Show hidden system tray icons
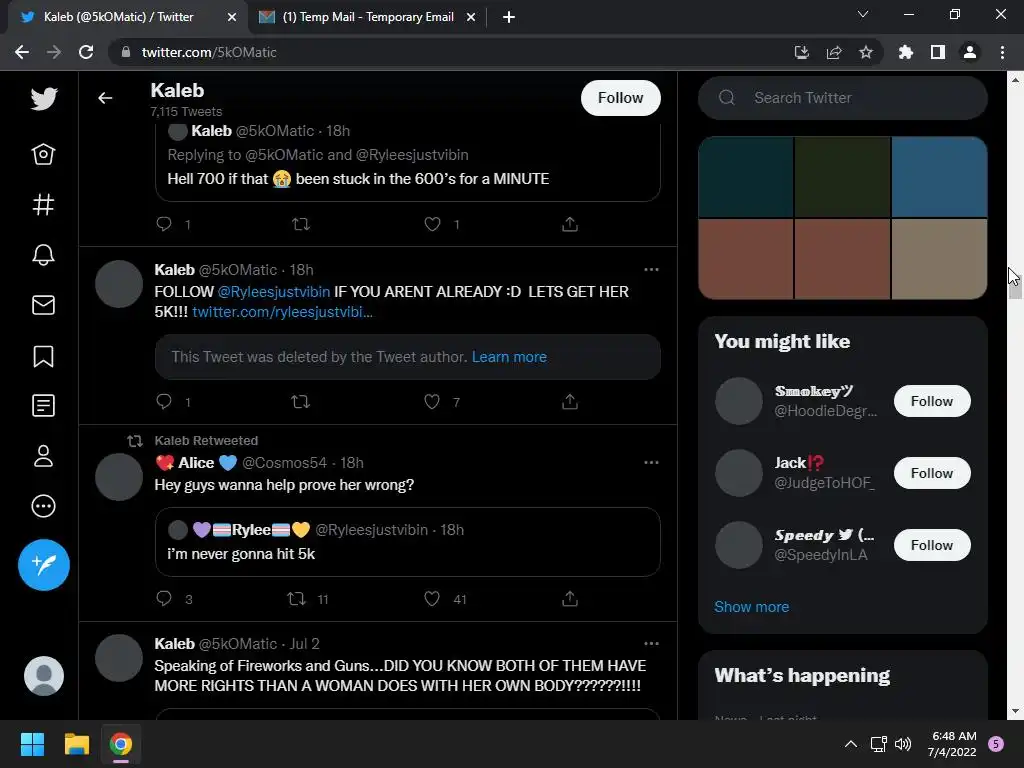This screenshot has height=768, width=1024. pyautogui.click(x=851, y=744)
